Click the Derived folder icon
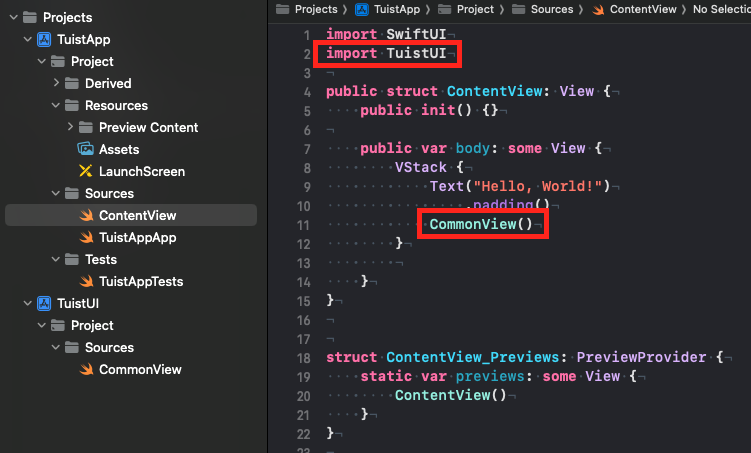 [x=72, y=83]
